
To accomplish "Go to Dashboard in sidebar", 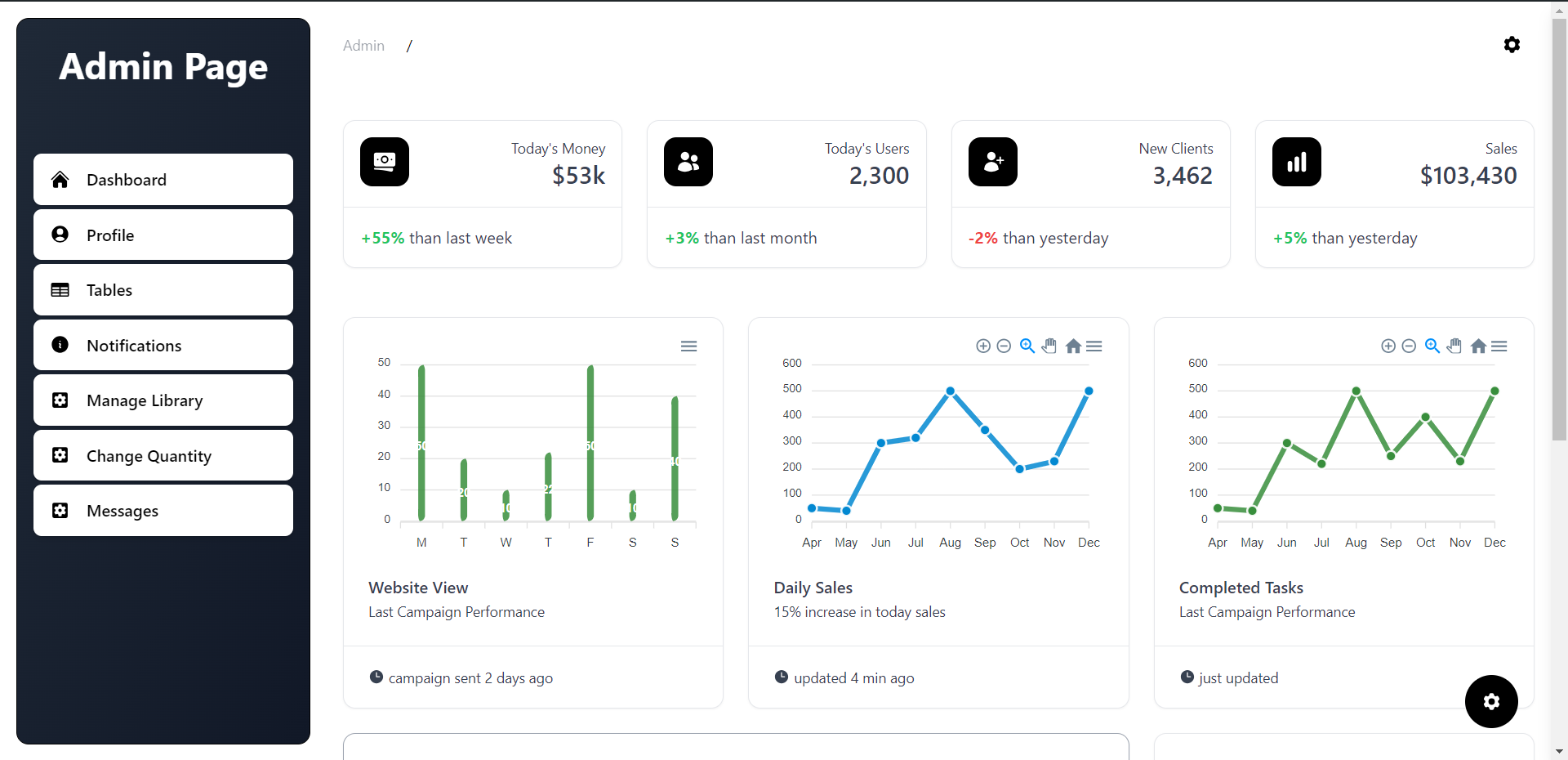I will [163, 180].
